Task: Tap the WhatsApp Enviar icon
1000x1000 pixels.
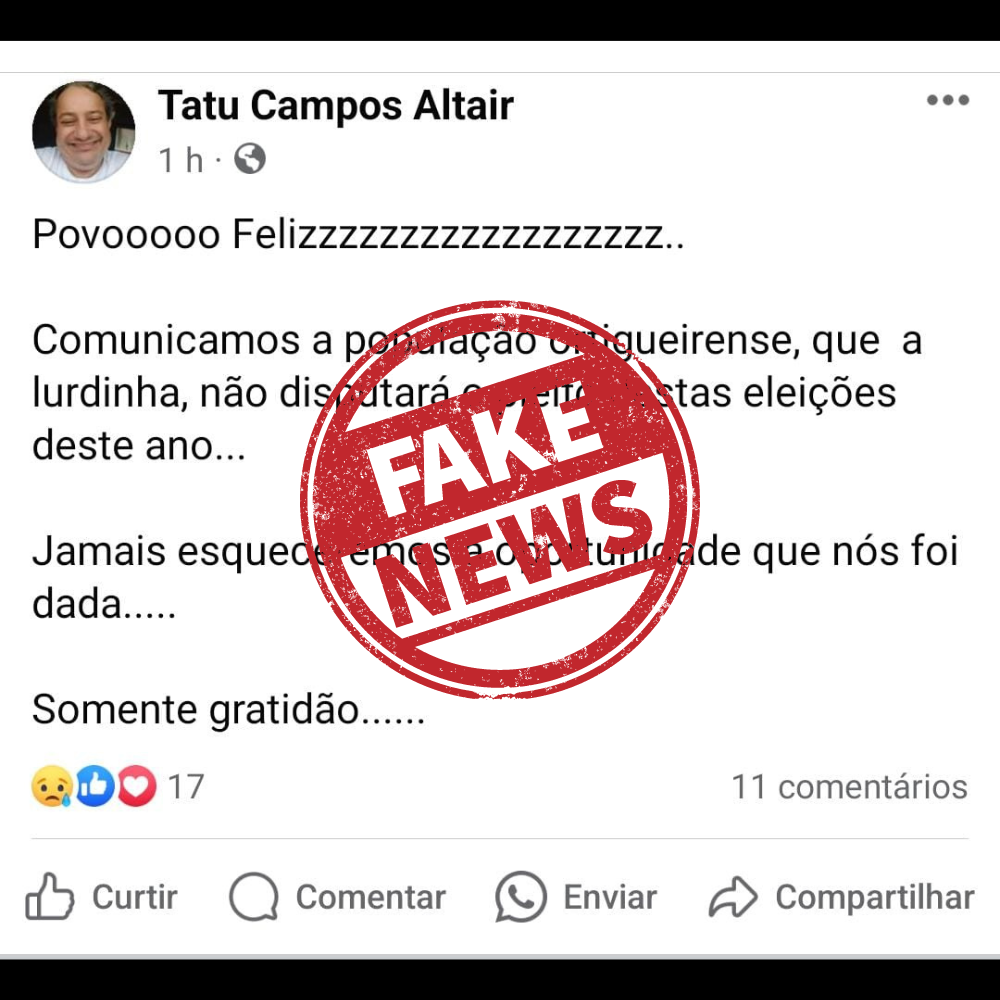Action: 520,897
